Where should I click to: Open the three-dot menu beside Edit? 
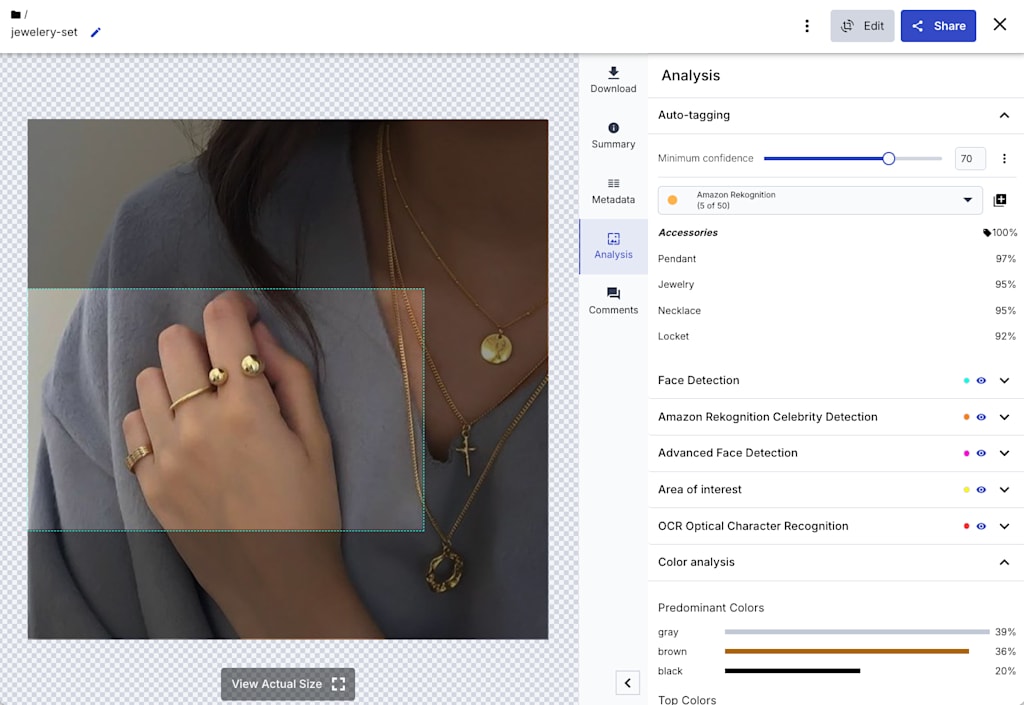point(807,25)
